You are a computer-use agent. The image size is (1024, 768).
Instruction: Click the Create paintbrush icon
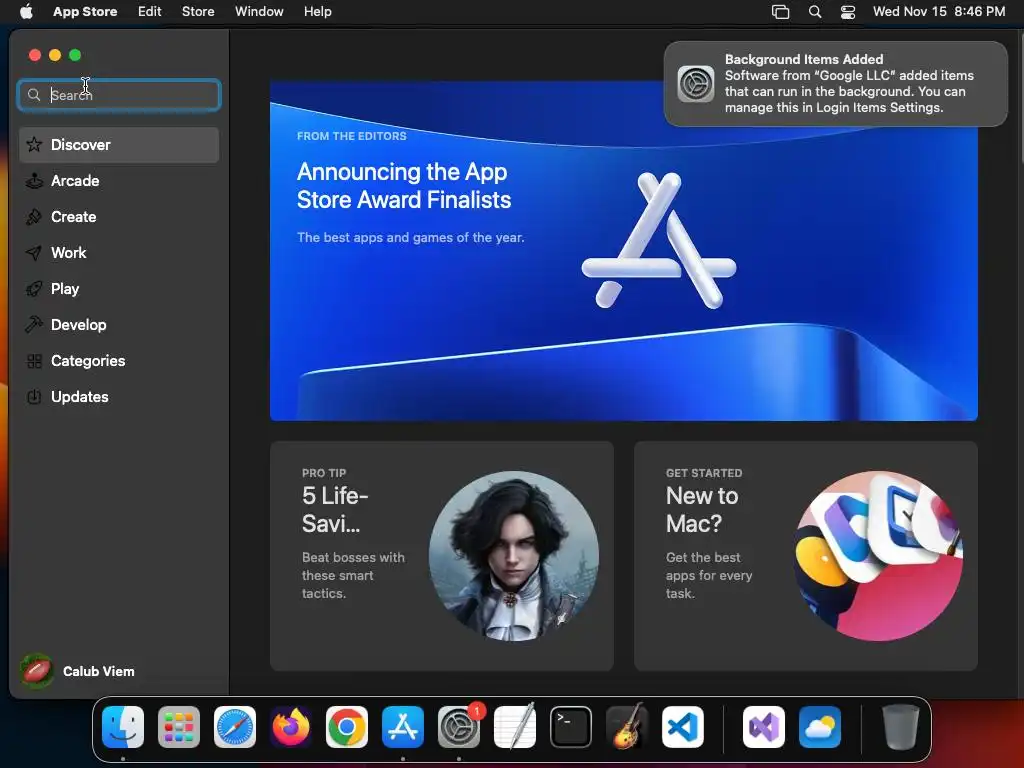click(x=34, y=217)
